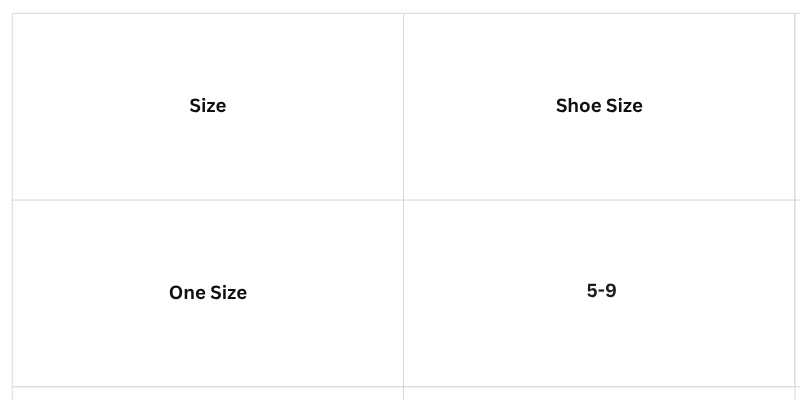The width and height of the screenshot is (800, 400).
Task: Click the word "One" in the first column
Action: point(187,293)
